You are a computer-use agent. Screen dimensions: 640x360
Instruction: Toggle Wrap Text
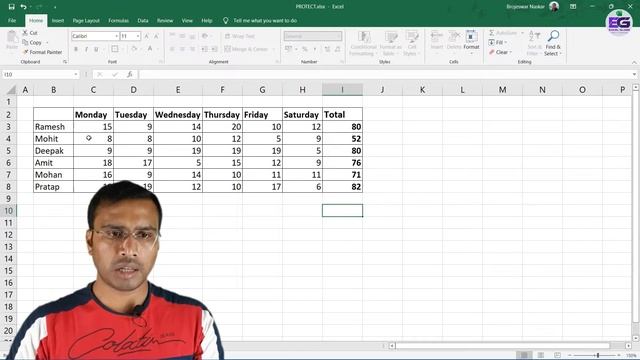point(240,36)
